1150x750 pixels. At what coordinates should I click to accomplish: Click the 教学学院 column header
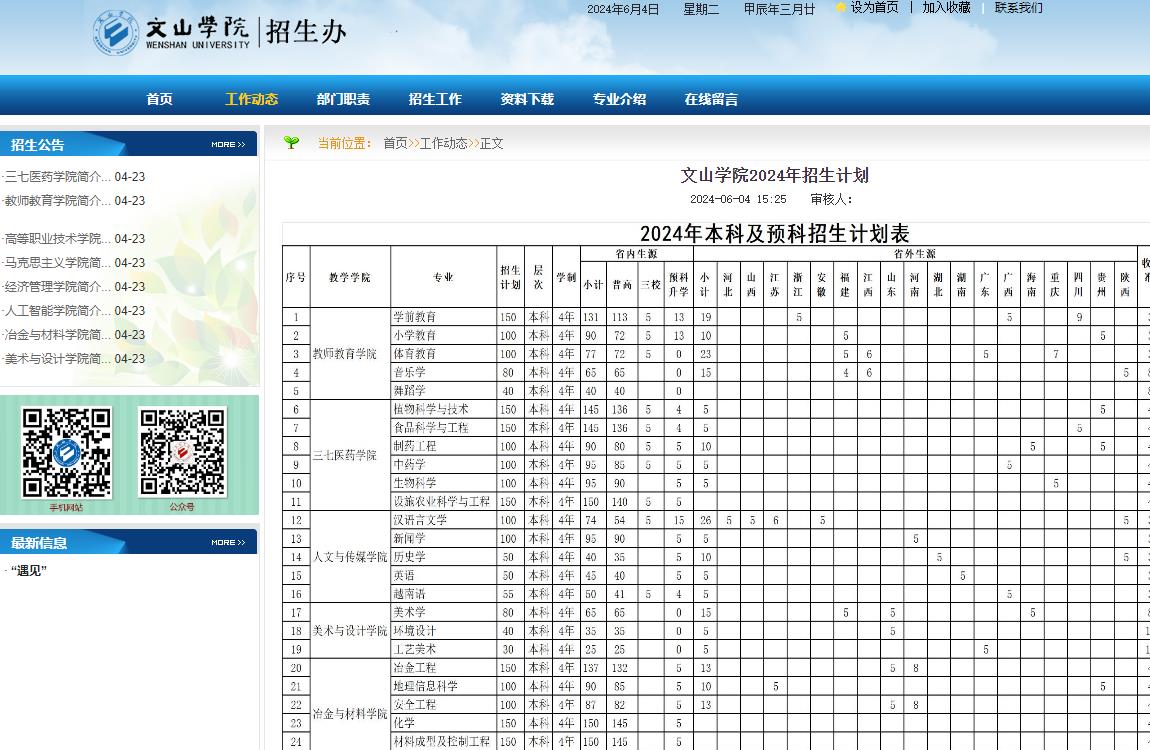point(350,277)
